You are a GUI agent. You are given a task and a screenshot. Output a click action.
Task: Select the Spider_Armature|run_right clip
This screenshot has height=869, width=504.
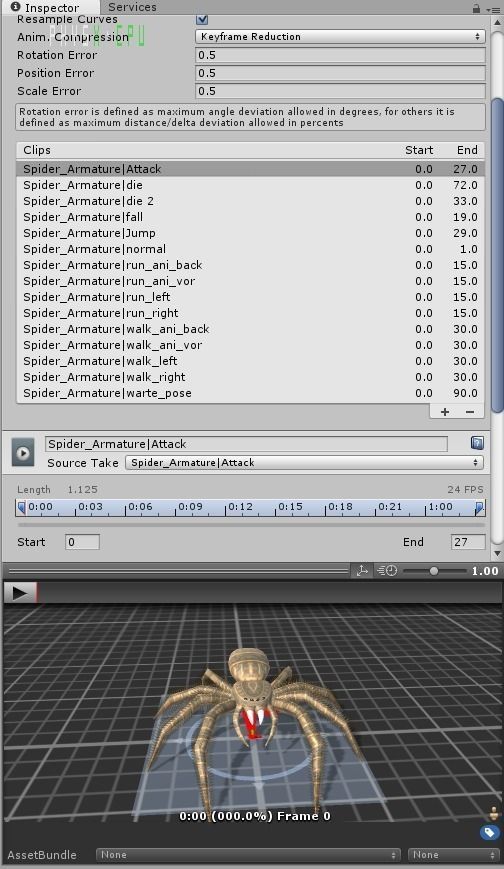coord(250,314)
